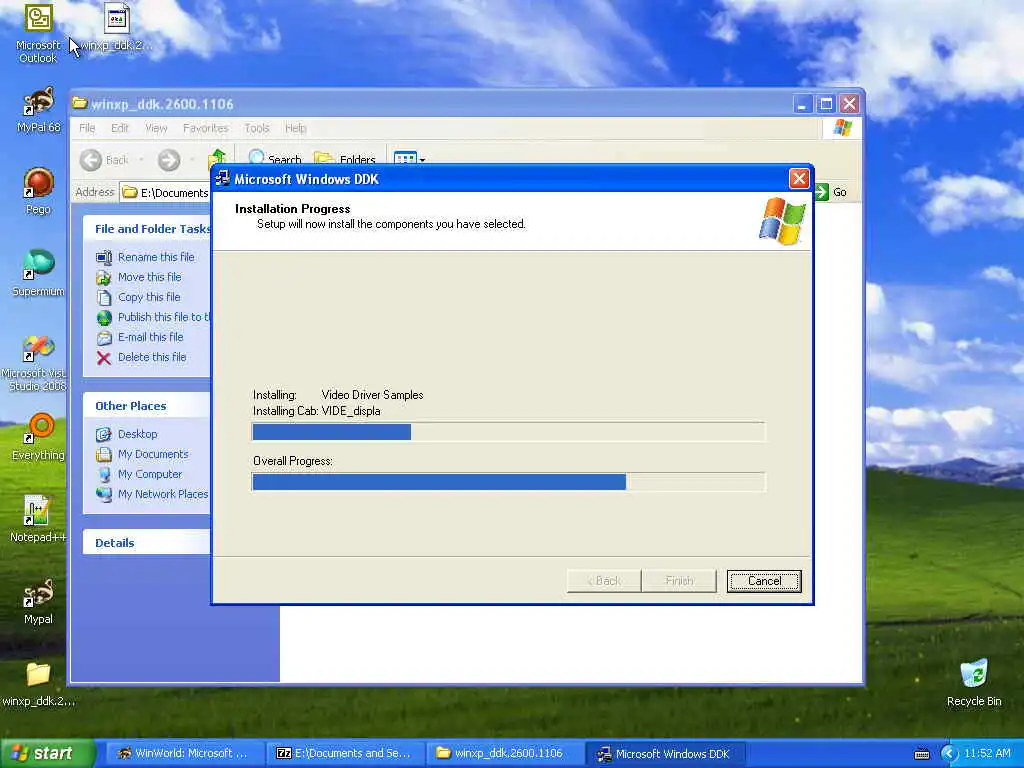Screen dimensions: 1024x768
Task: Select Microsoft Visual Studio 2008 shortcut
Action: (x=38, y=362)
